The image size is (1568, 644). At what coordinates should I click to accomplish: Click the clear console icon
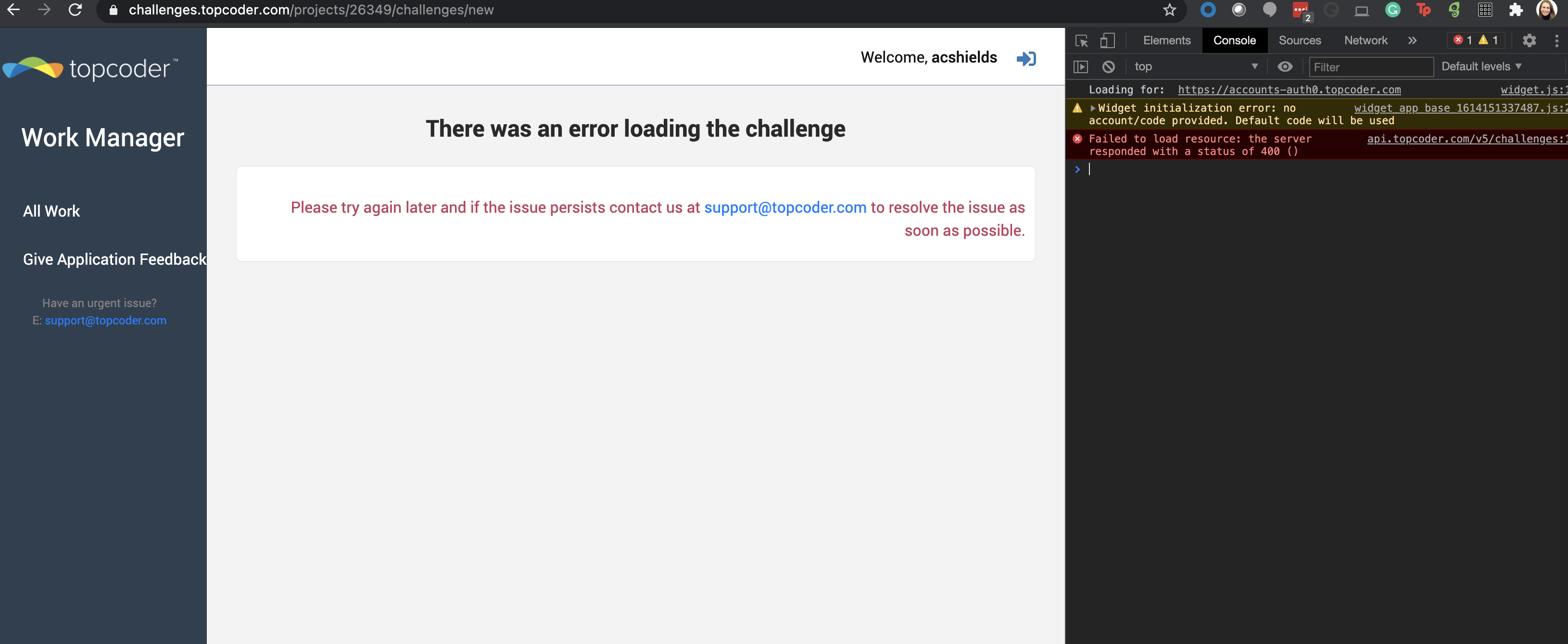click(x=1109, y=67)
